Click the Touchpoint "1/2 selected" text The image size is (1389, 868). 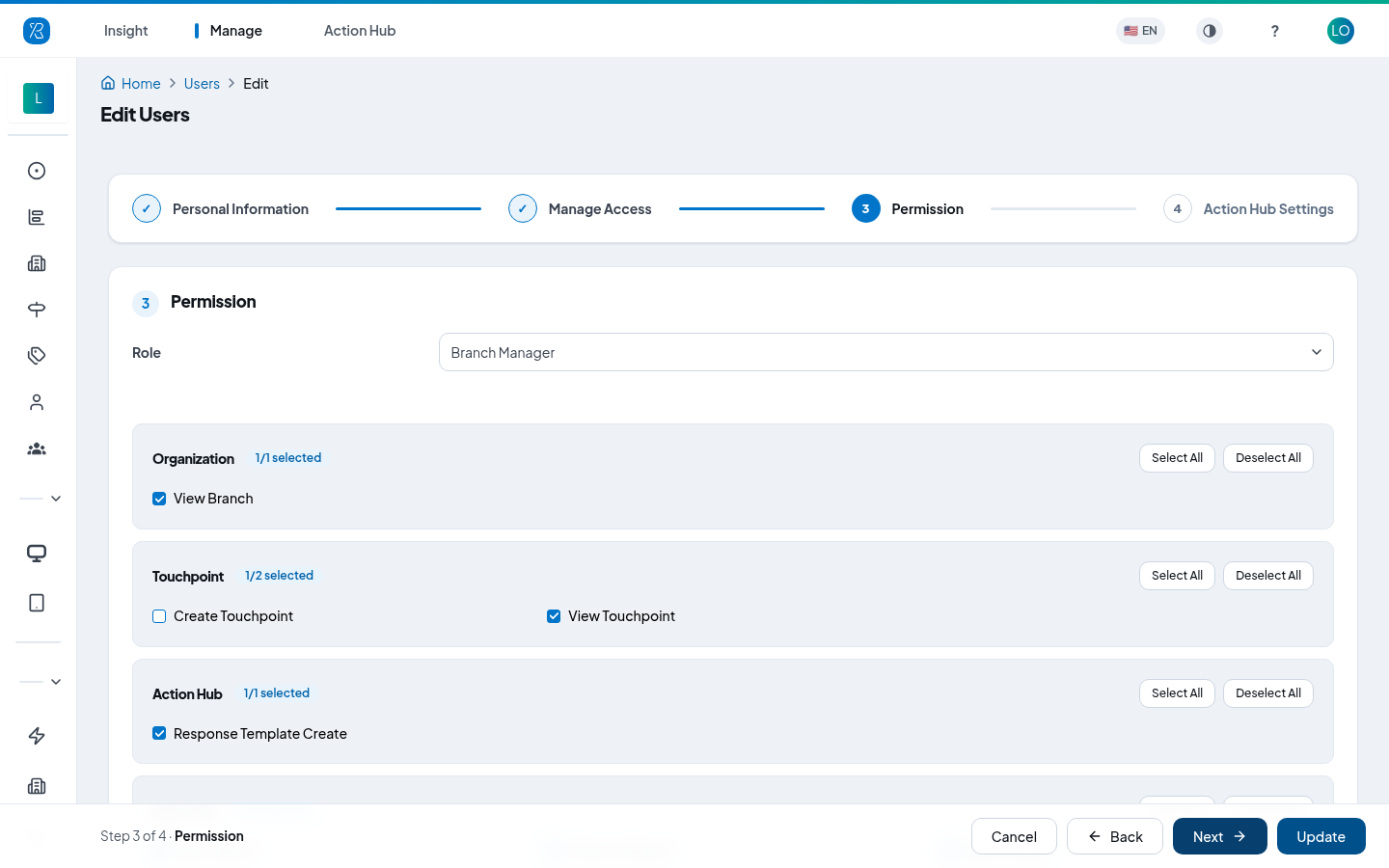[279, 576]
